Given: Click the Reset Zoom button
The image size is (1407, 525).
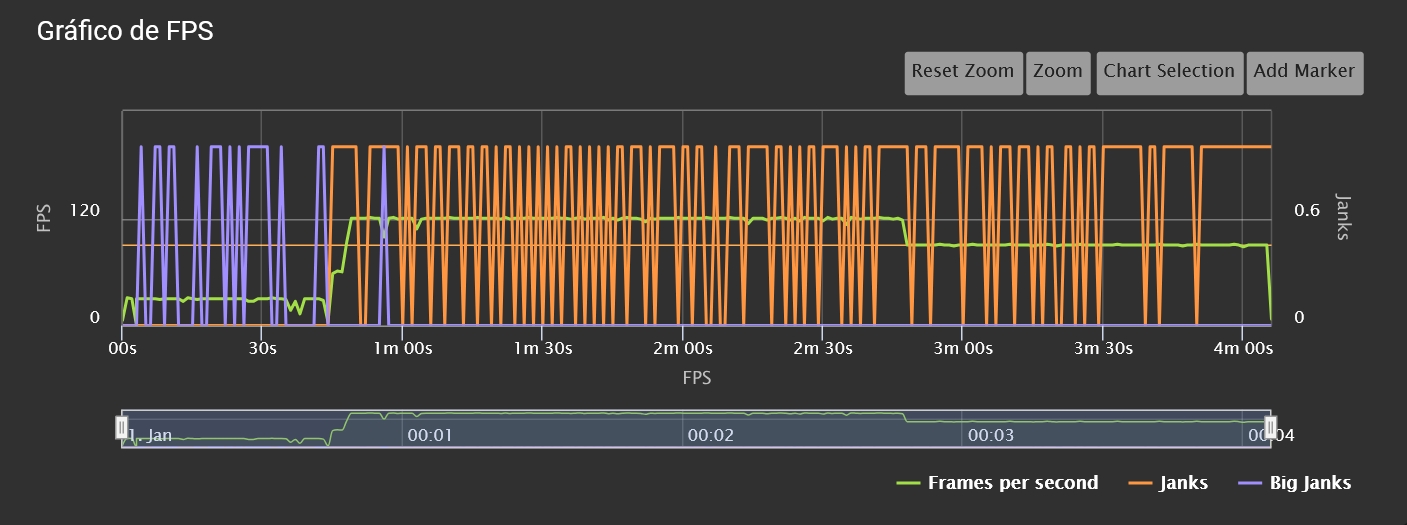Looking at the screenshot, I should (x=963, y=73).
